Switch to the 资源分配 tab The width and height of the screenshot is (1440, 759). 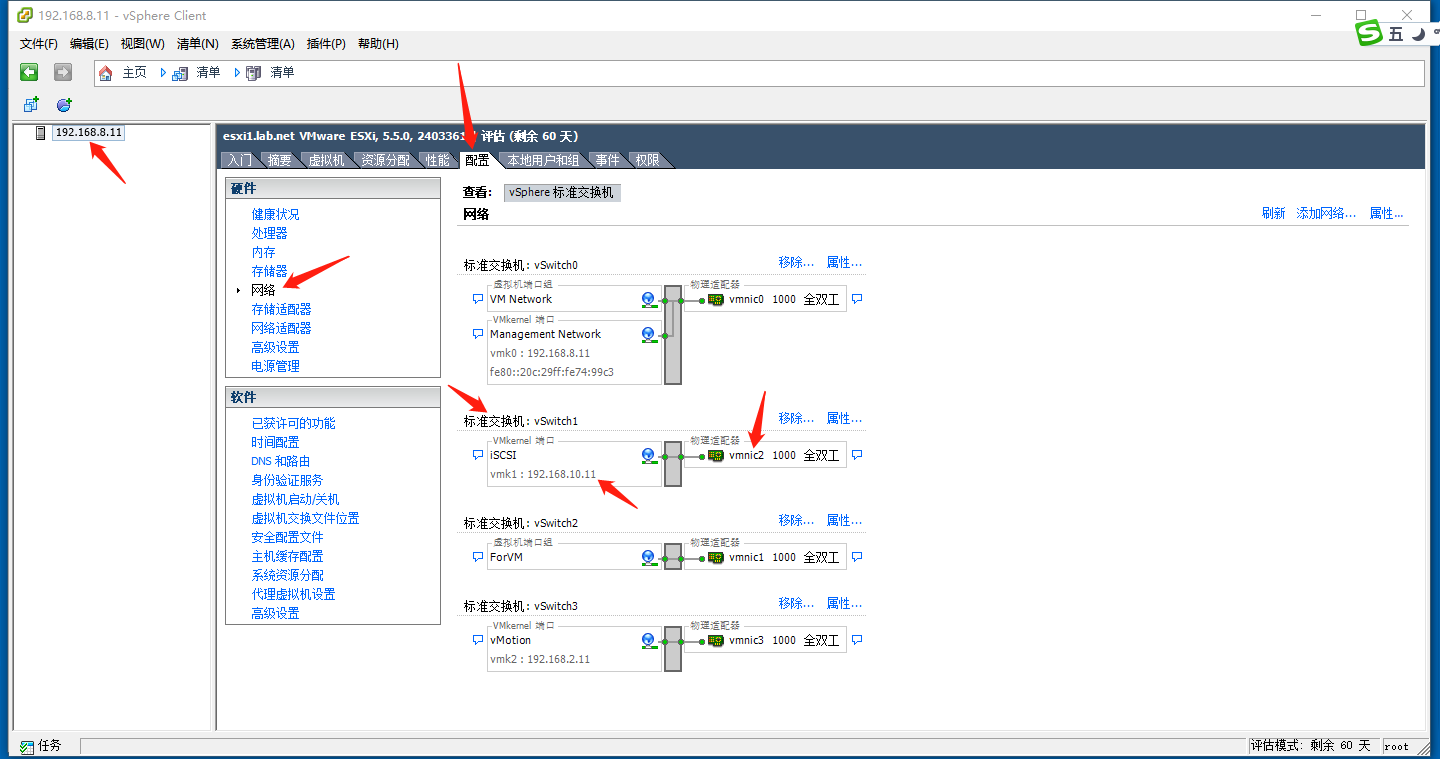pos(386,160)
